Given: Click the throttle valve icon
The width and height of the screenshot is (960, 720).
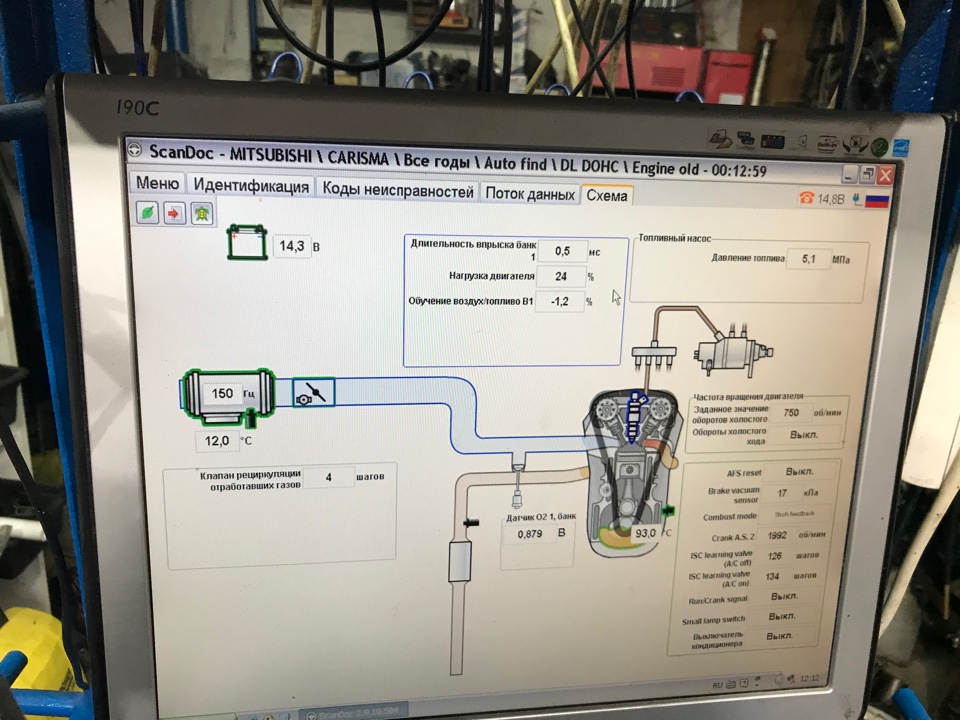Looking at the screenshot, I should click(313, 392).
